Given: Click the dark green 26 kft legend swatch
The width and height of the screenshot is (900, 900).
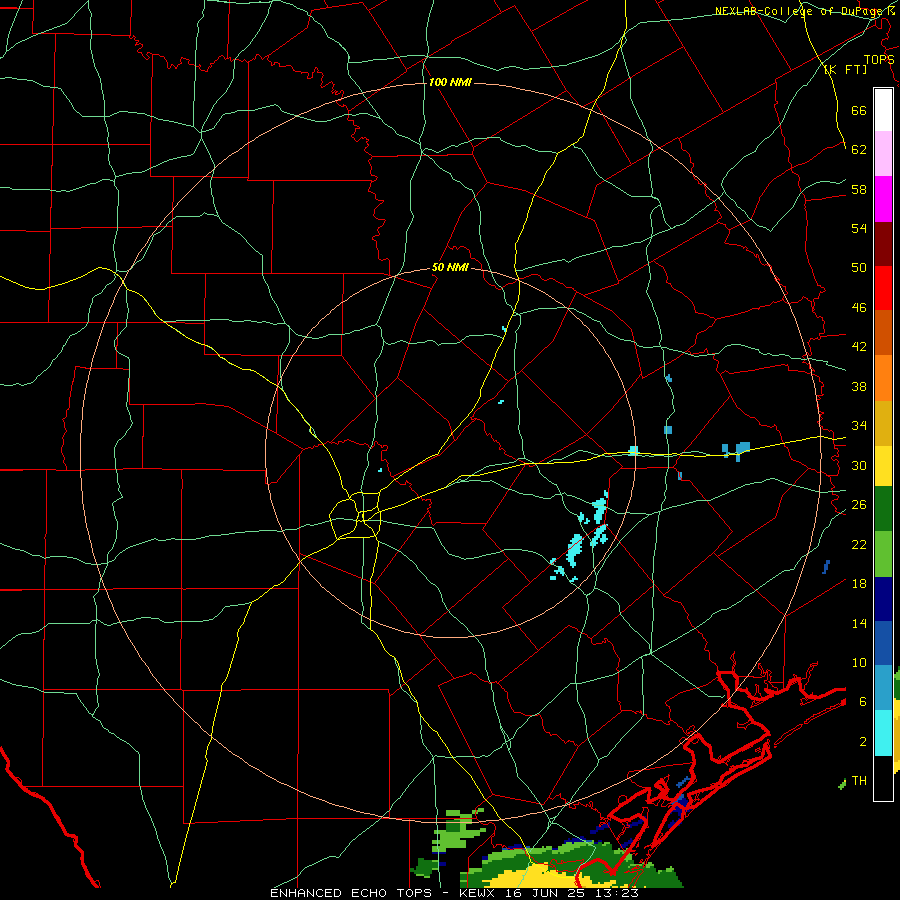Looking at the screenshot, I should click(883, 509).
